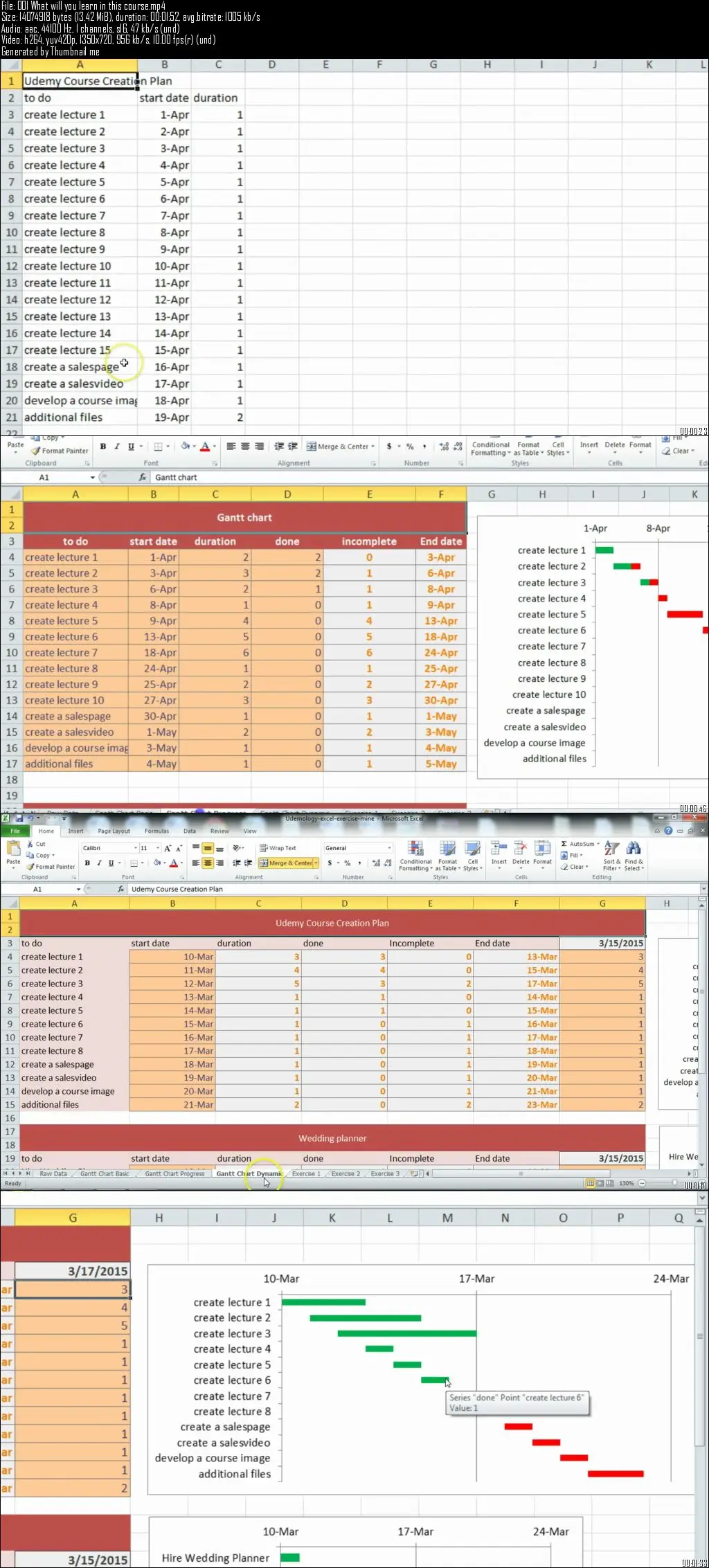709x1568 pixels.
Task: Select the Gantt Chart Progress sheet tab
Action: coord(174,1173)
